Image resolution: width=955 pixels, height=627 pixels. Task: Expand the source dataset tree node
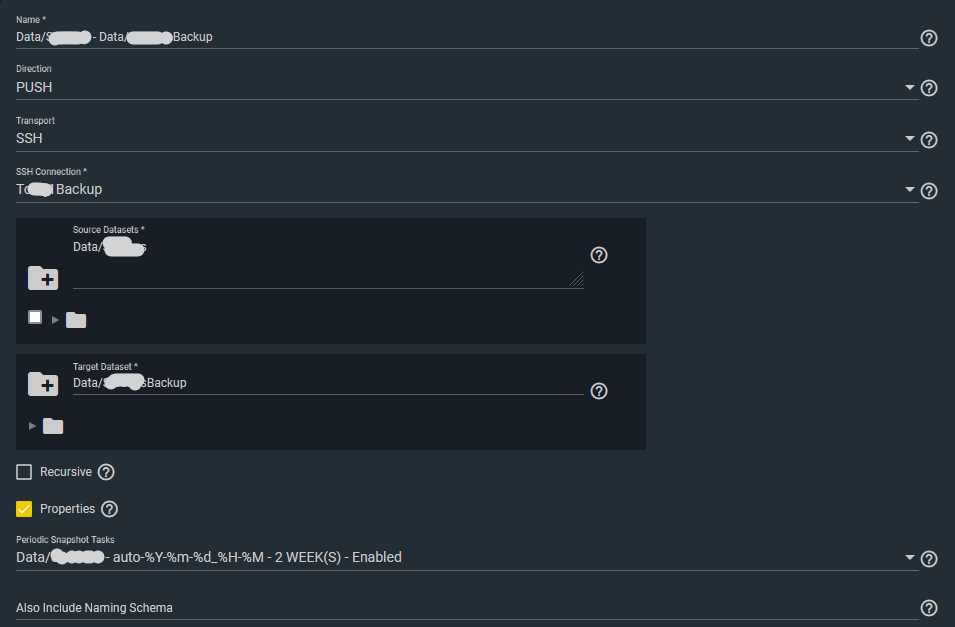click(x=55, y=319)
